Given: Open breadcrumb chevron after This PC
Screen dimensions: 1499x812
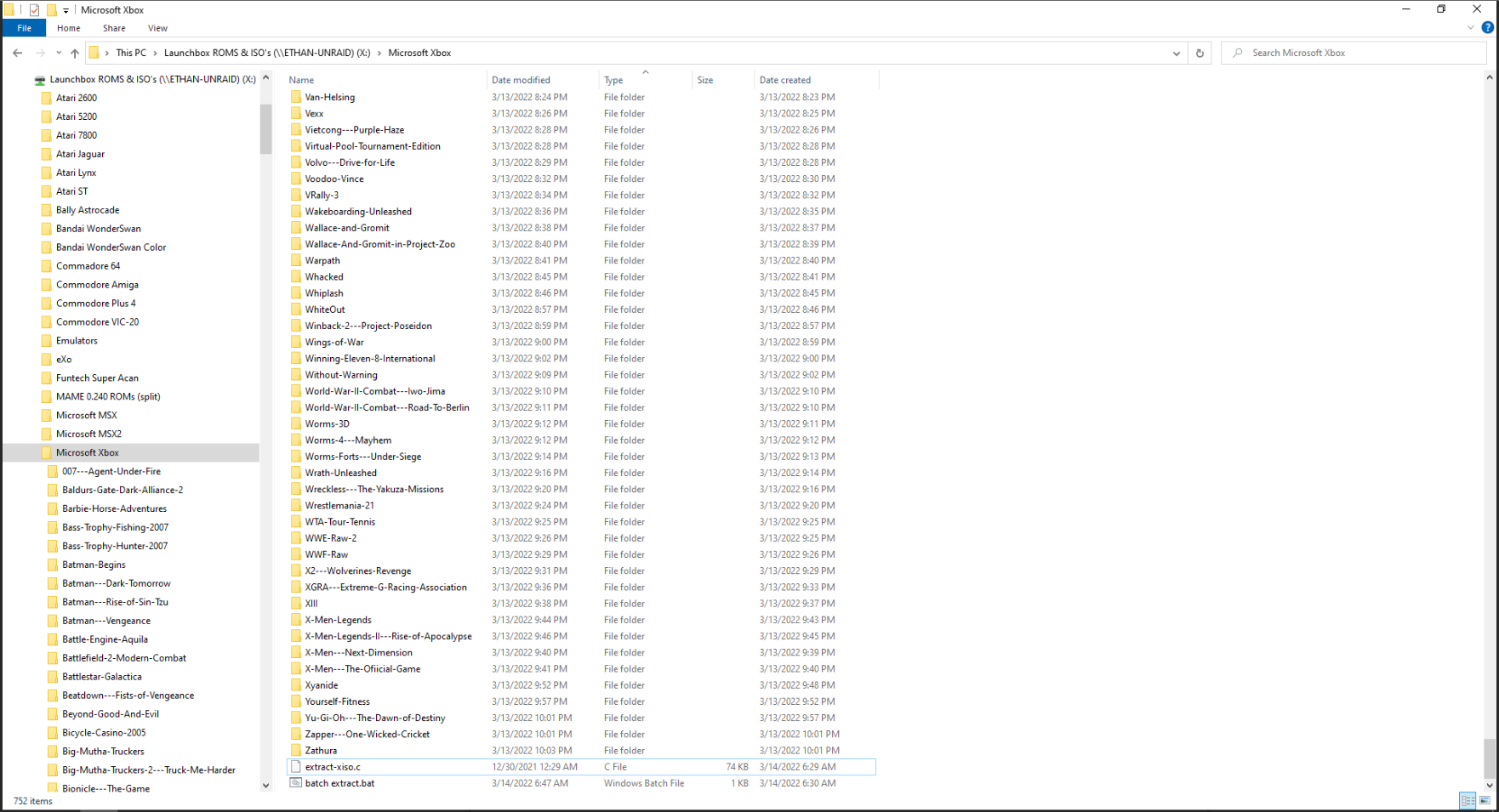Looking at the screenshot, I should (155, 53).
